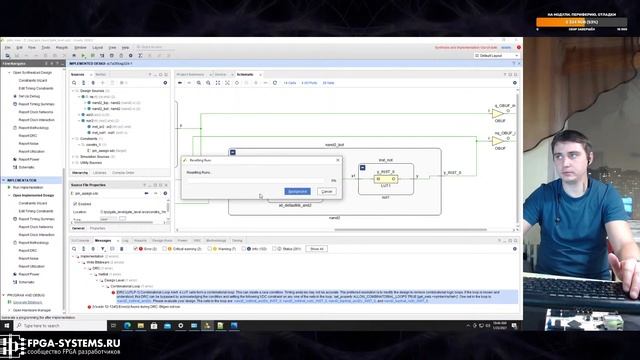
Task: Click search icon in Messages toolbar
Action: point(74,249)
